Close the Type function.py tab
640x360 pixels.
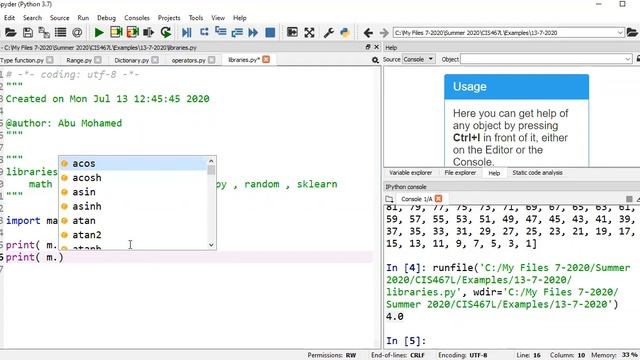click(50, 60)
